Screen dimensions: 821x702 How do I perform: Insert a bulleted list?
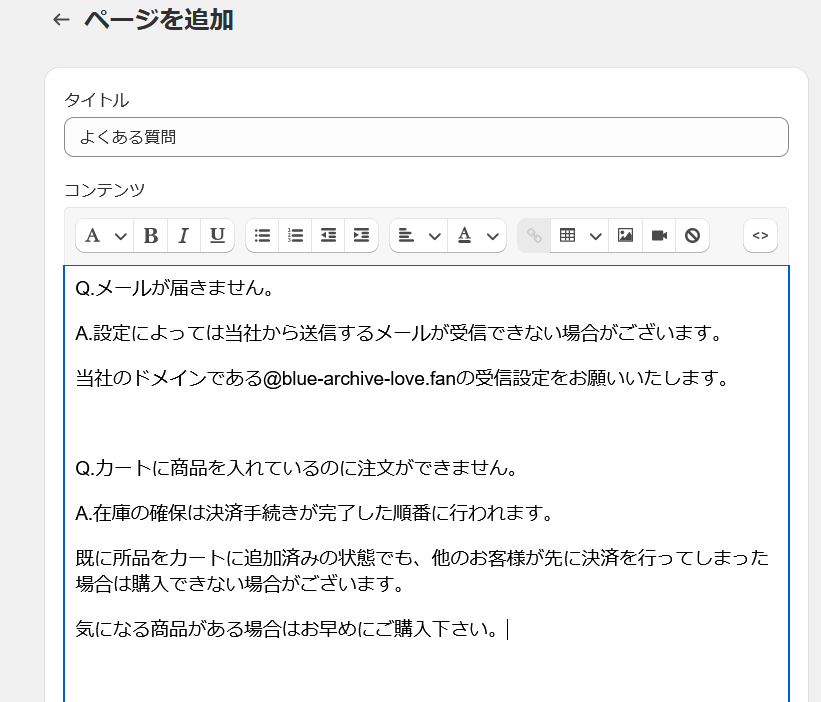[262, 236]
